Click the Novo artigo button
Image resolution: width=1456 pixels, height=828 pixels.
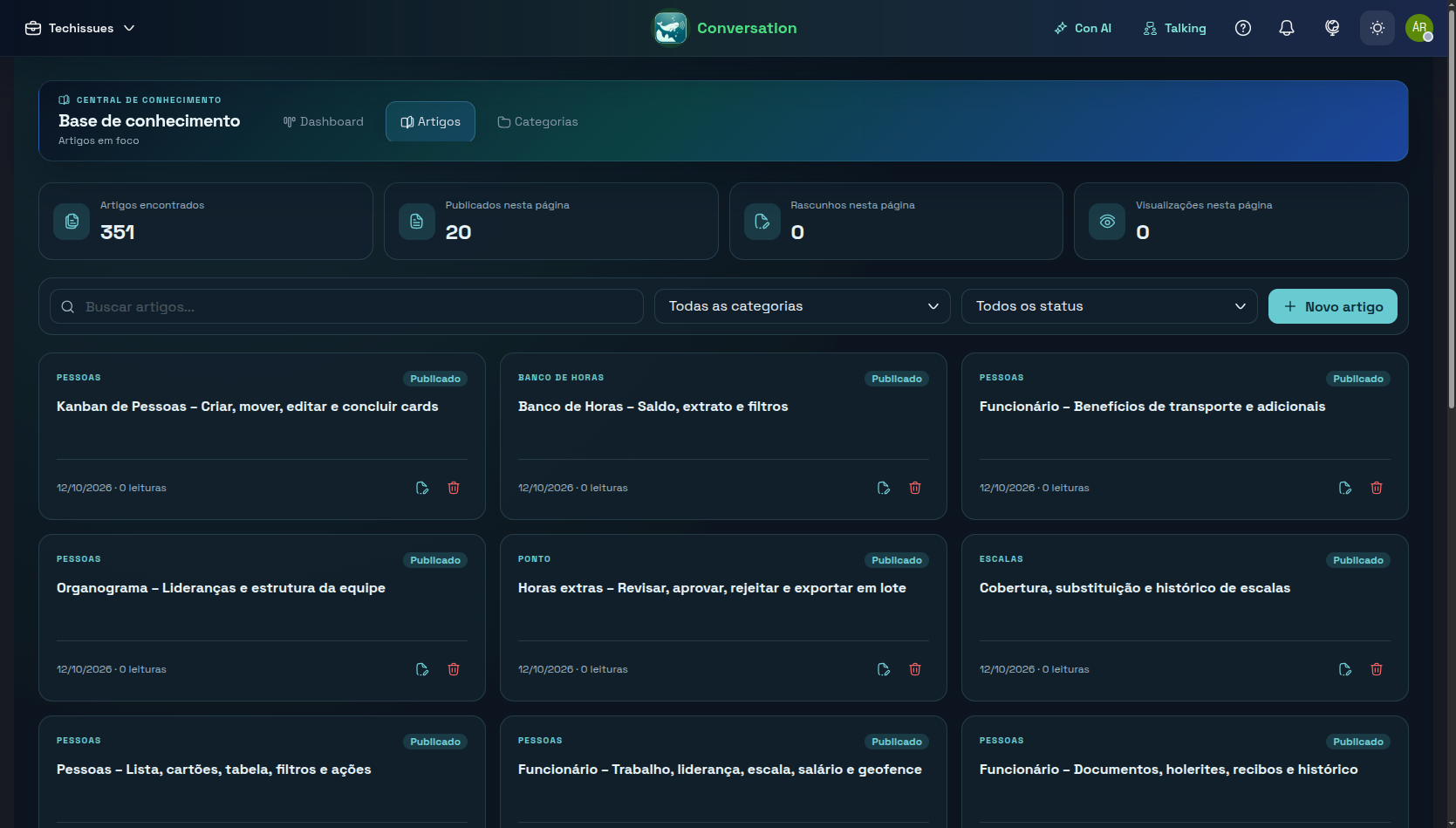[1333, 306]
